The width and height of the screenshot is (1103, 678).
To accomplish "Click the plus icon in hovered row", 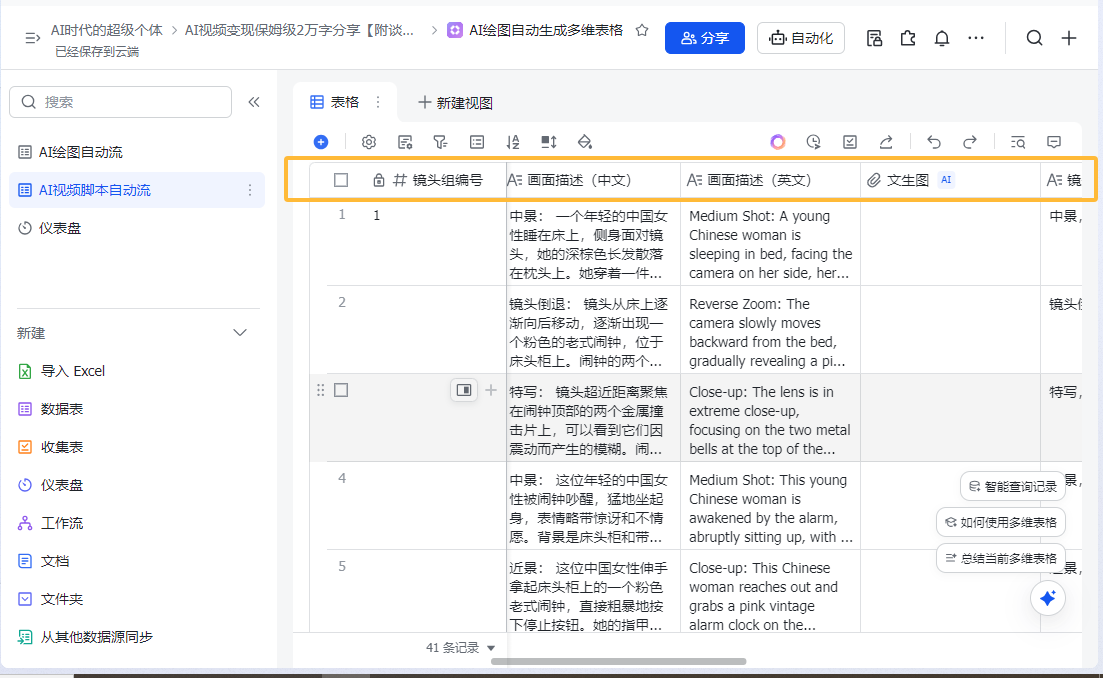I will [x=491, y=390].
